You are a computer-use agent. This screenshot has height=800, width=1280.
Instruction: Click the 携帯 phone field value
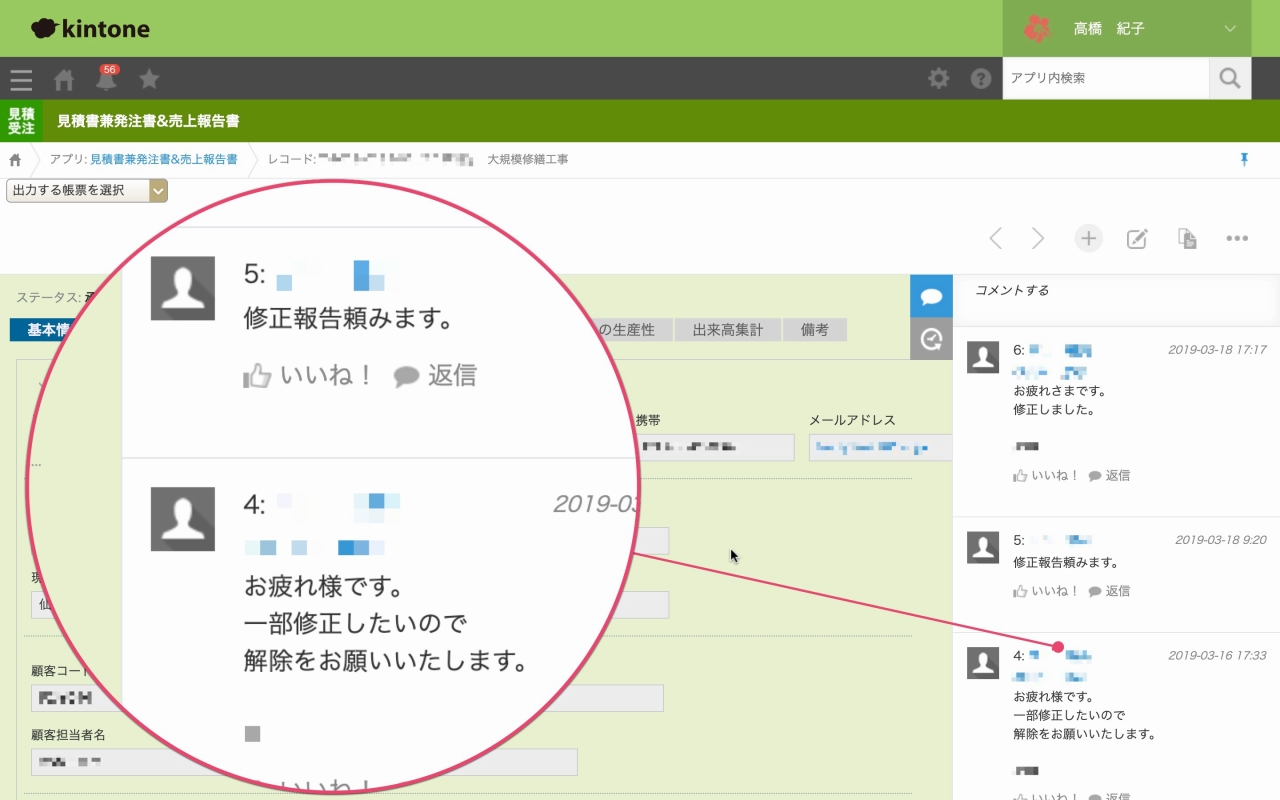[714, 447]
